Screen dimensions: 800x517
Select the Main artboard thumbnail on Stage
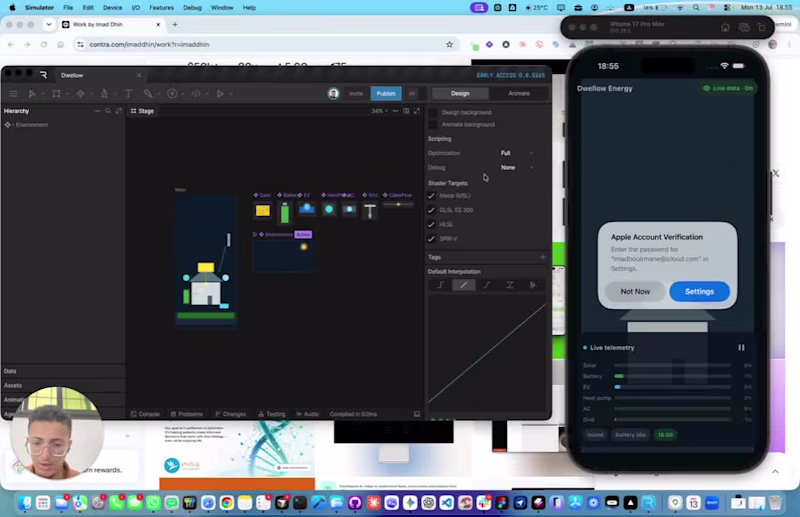click(x=206, y=260)
